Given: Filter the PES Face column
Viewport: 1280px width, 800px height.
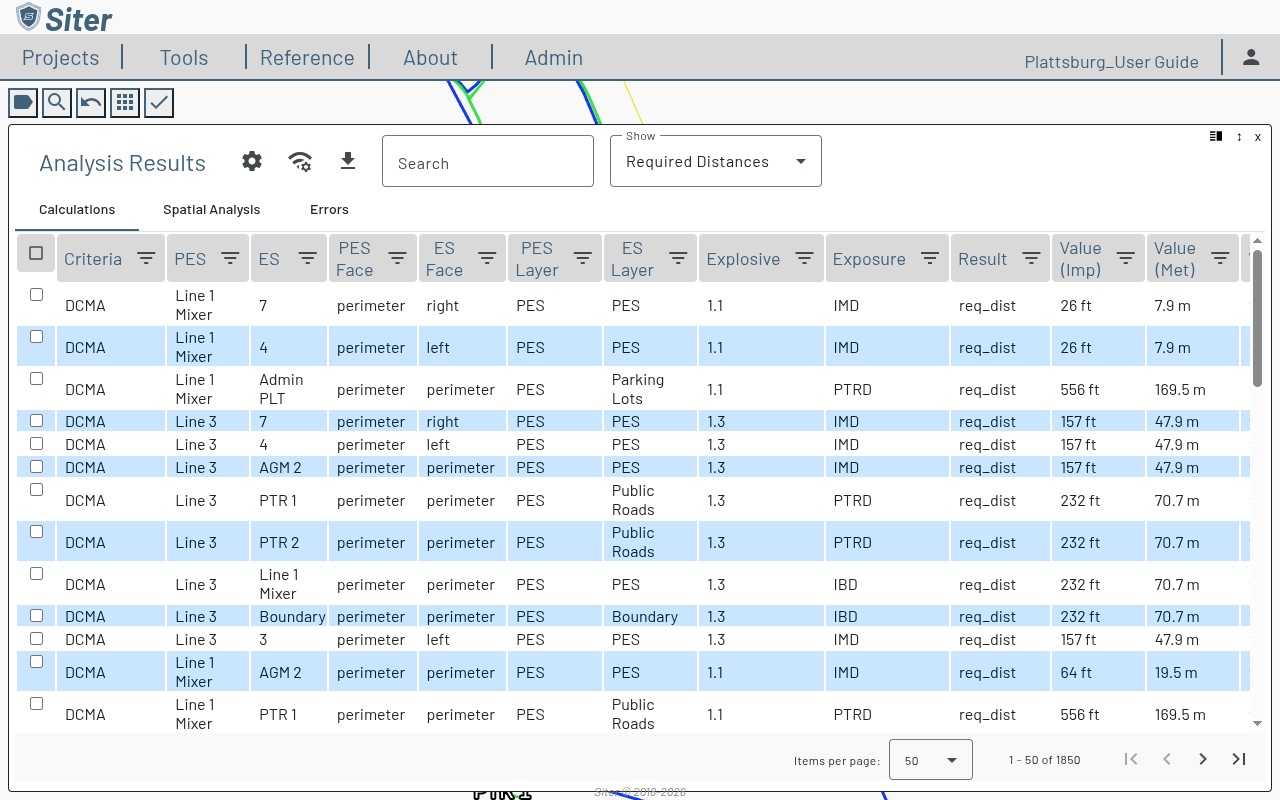Looking at the screenshot, I should 397,258.
